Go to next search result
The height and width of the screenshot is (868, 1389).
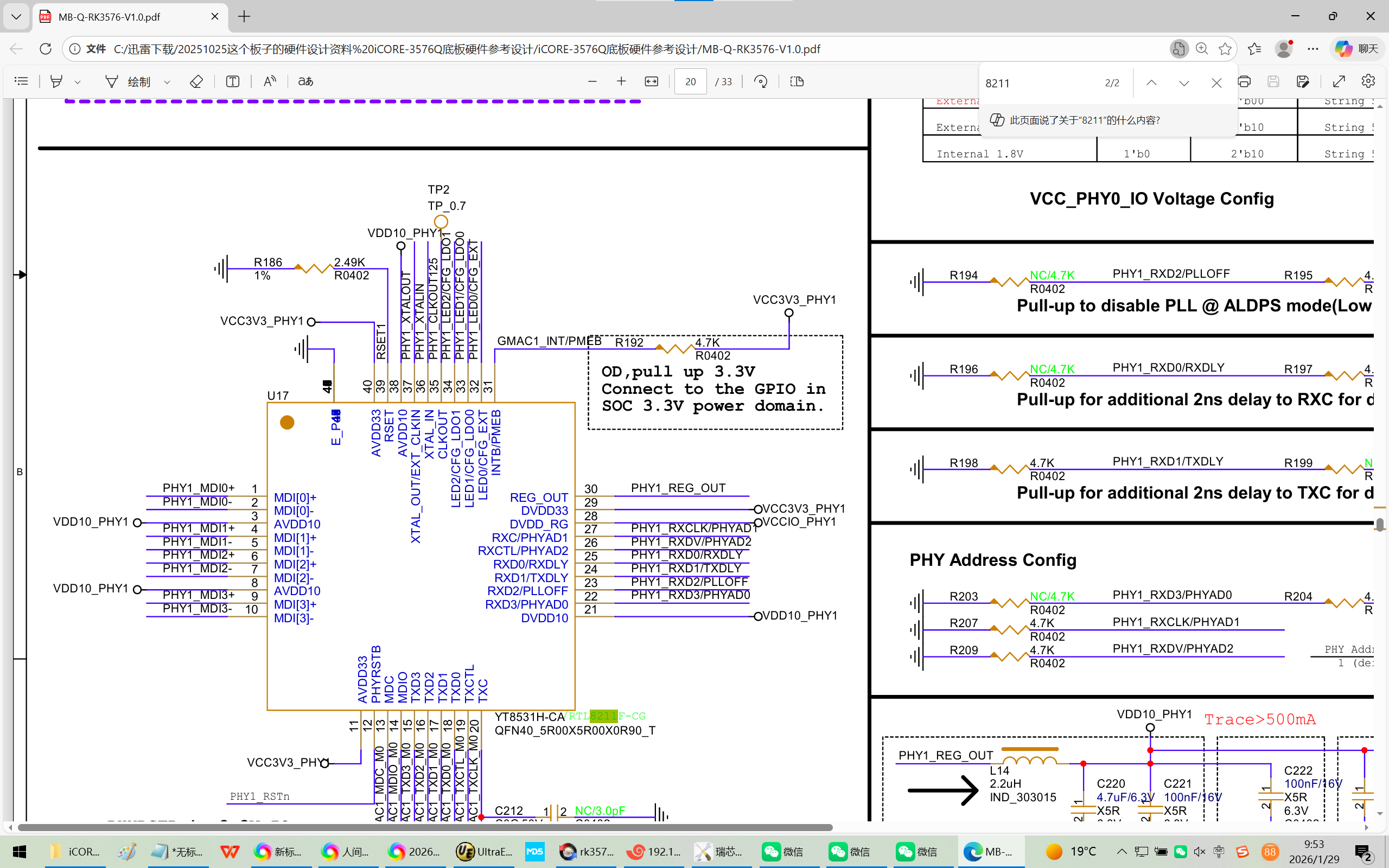point(1183,83)
